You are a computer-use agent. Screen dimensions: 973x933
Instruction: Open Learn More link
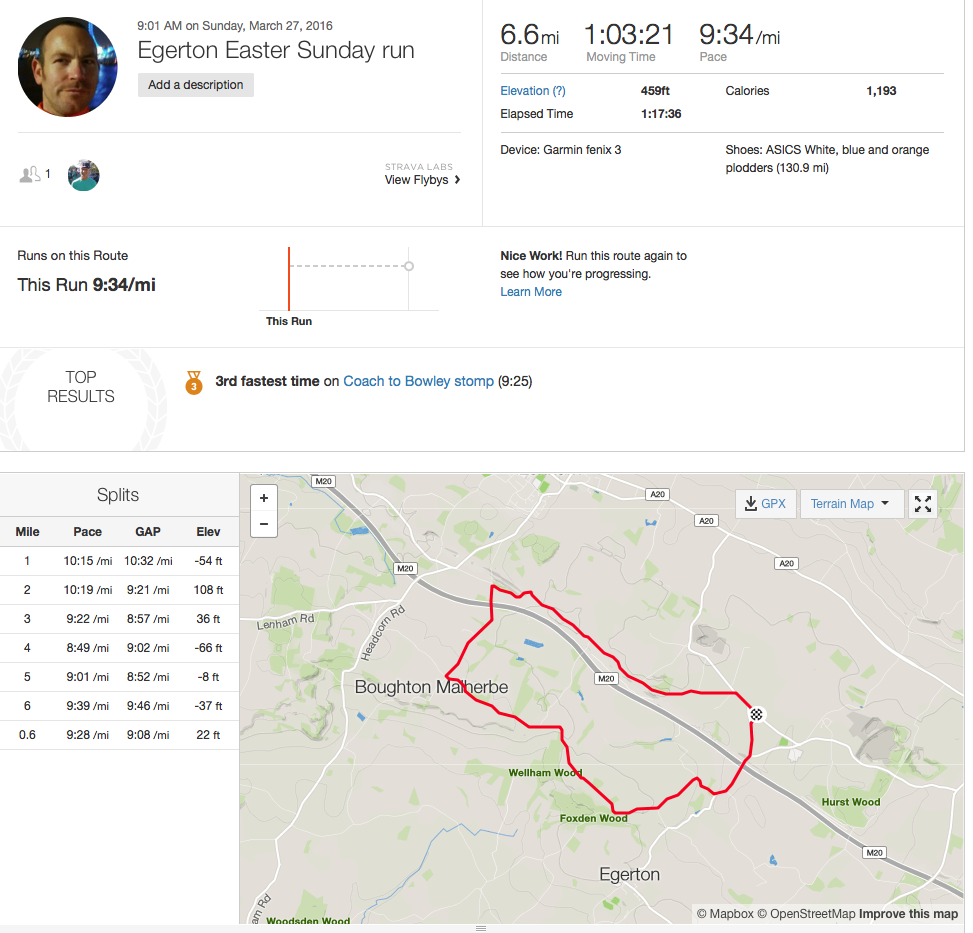point(531,292)
